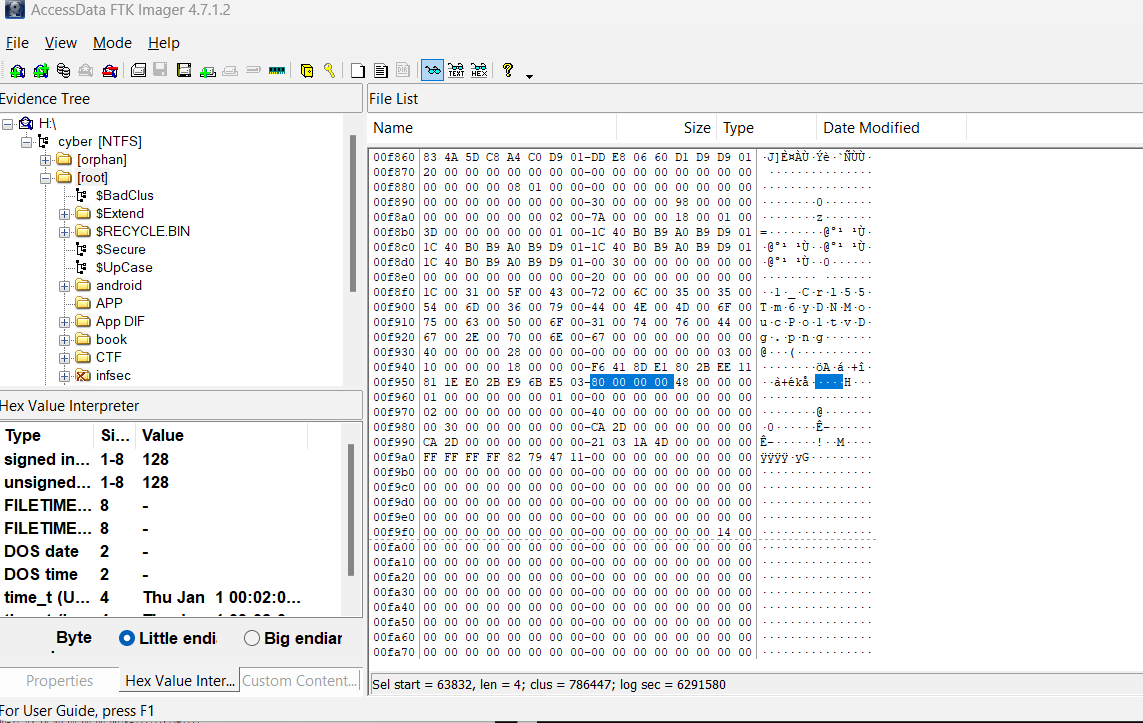The image size is (1143, 723).
Task: Click hex offset 00f950 row label
Action: tap(394, 382)
